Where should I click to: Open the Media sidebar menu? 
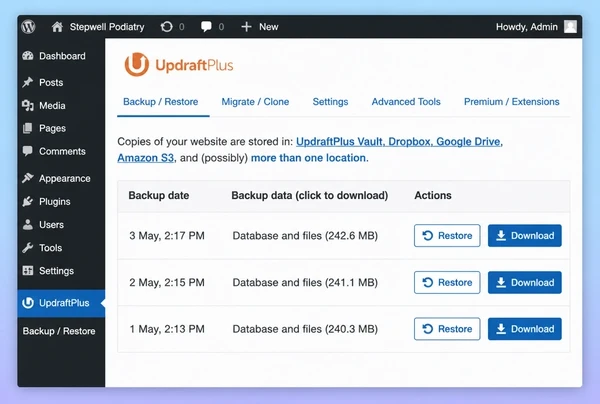(52, 105)
